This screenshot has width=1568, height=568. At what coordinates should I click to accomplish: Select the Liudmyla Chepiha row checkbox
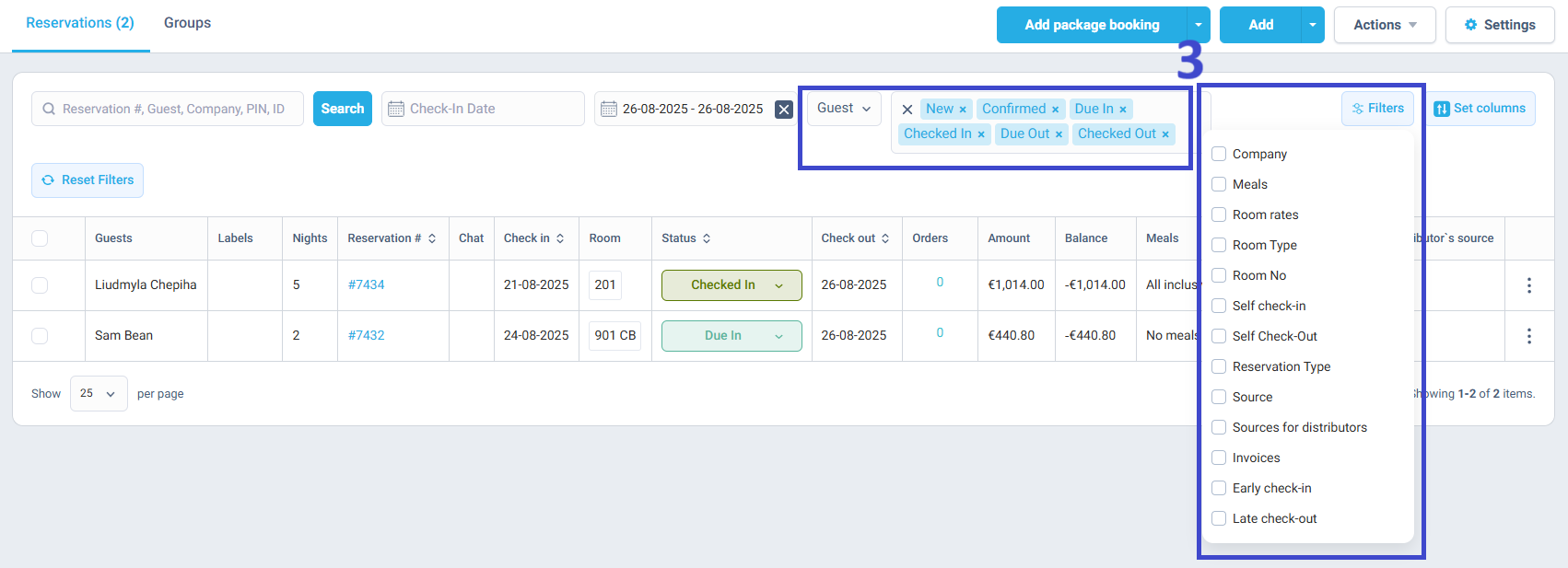pyautogui.click(x=40, y=285)
